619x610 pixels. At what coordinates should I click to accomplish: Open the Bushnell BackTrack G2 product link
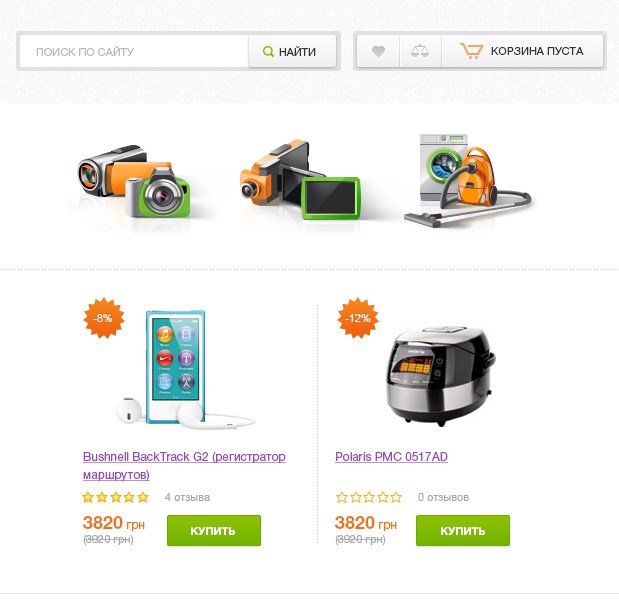coord(184,465)
